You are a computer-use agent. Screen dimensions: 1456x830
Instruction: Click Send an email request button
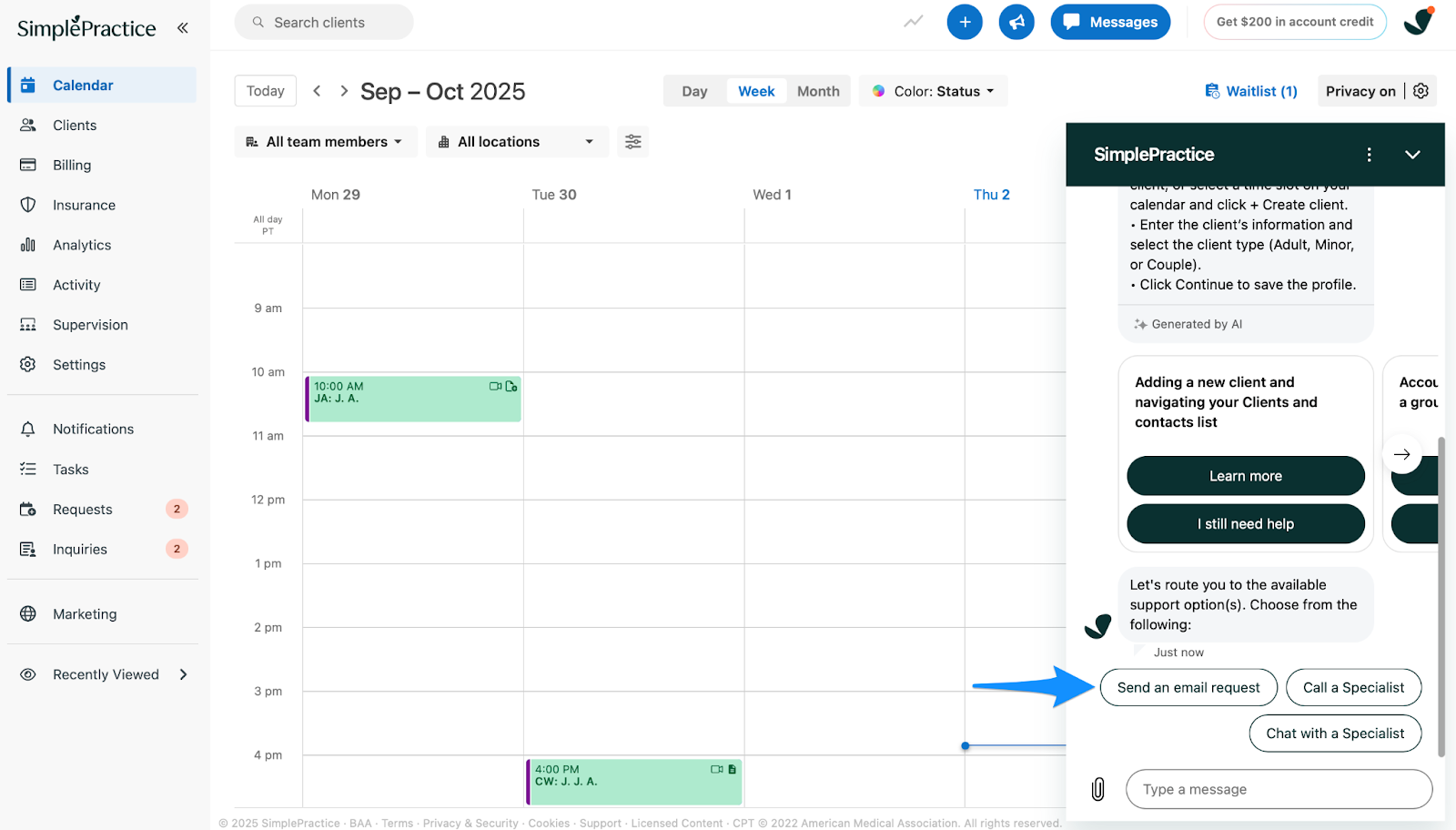1188,688
